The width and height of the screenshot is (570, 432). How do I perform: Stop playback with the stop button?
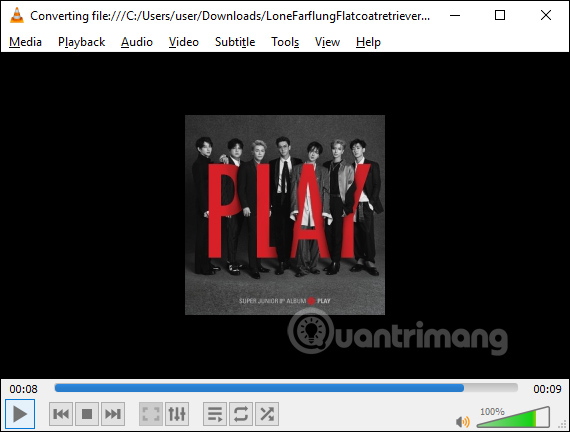(87, 414)
